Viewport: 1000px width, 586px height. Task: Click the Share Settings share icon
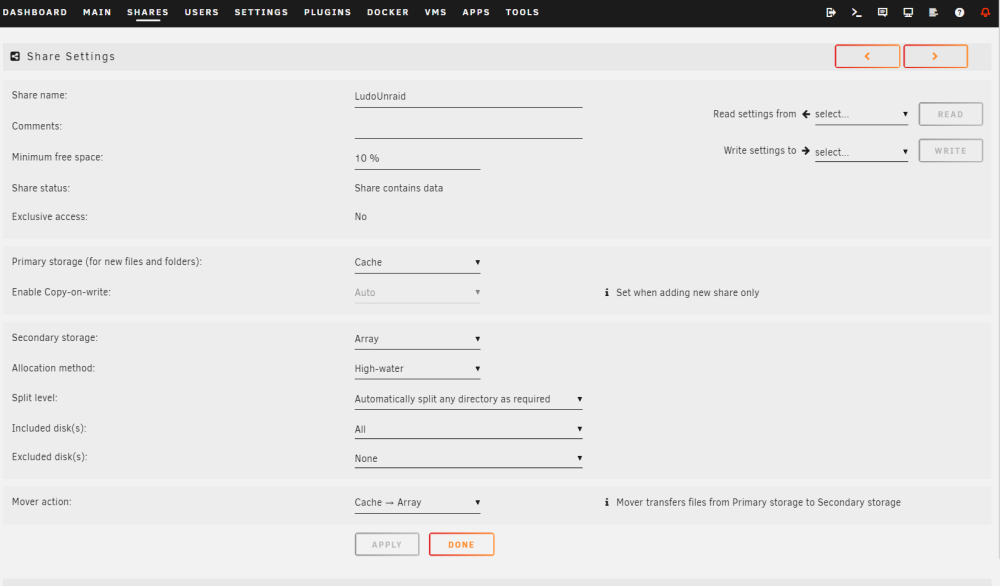pyautogui.click(x=15, y=56)
